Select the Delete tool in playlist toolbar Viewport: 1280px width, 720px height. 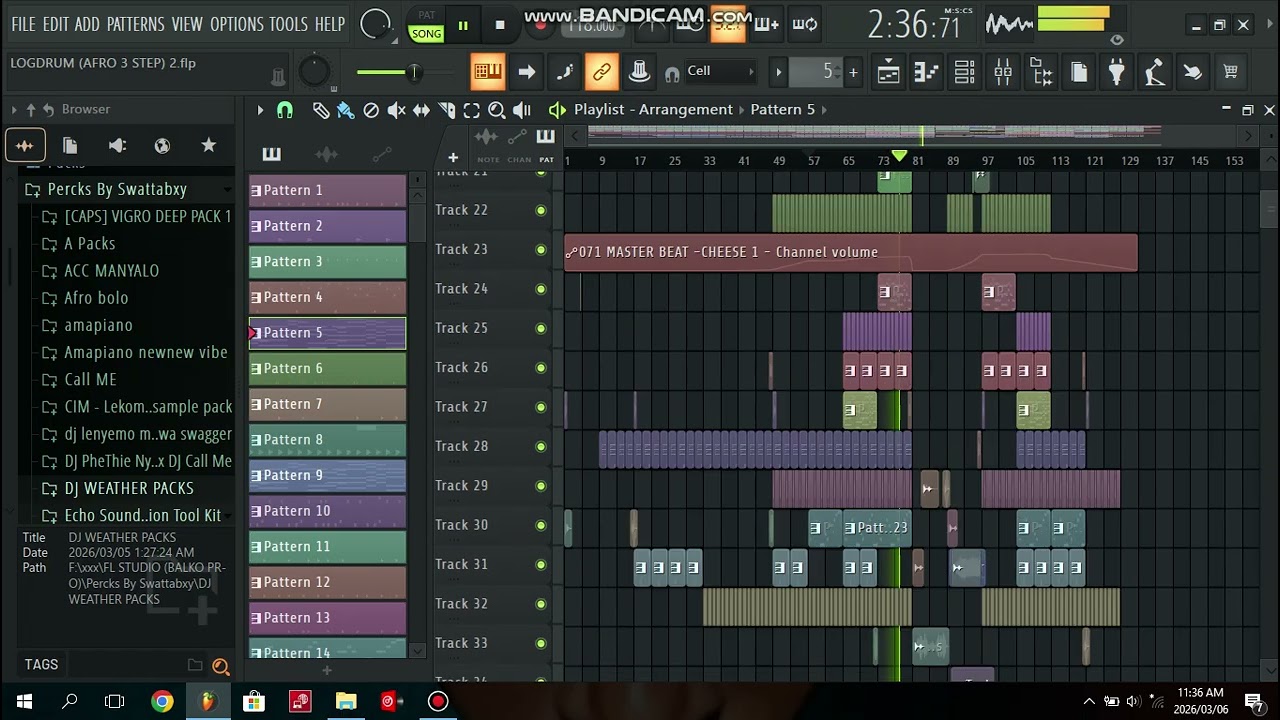pyautogui.click(x=371, y=110)
